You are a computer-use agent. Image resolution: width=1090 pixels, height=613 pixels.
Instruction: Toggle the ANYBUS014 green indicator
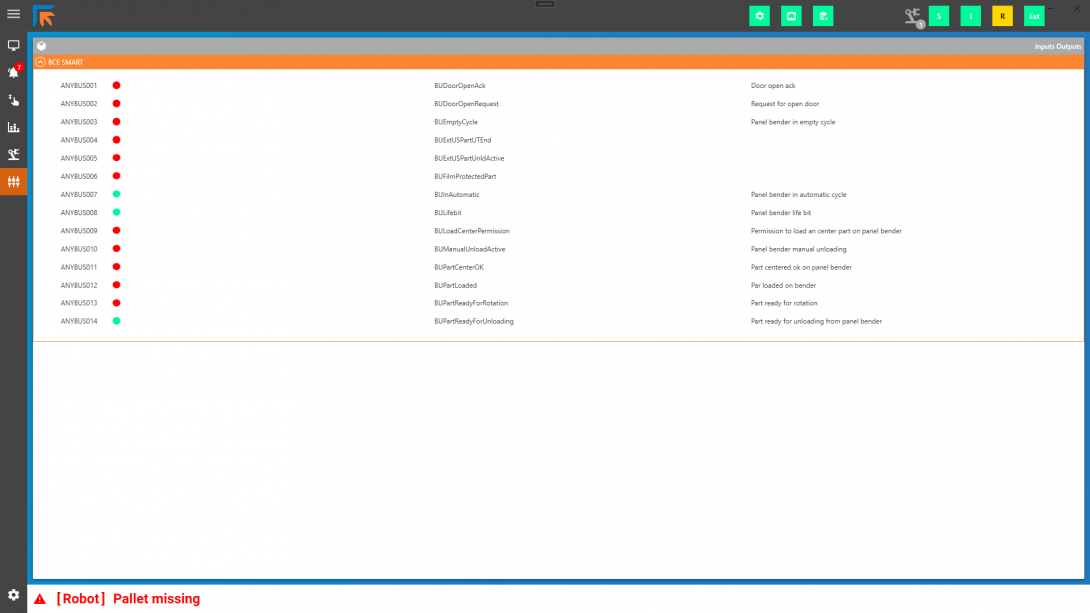click(116, 321)
